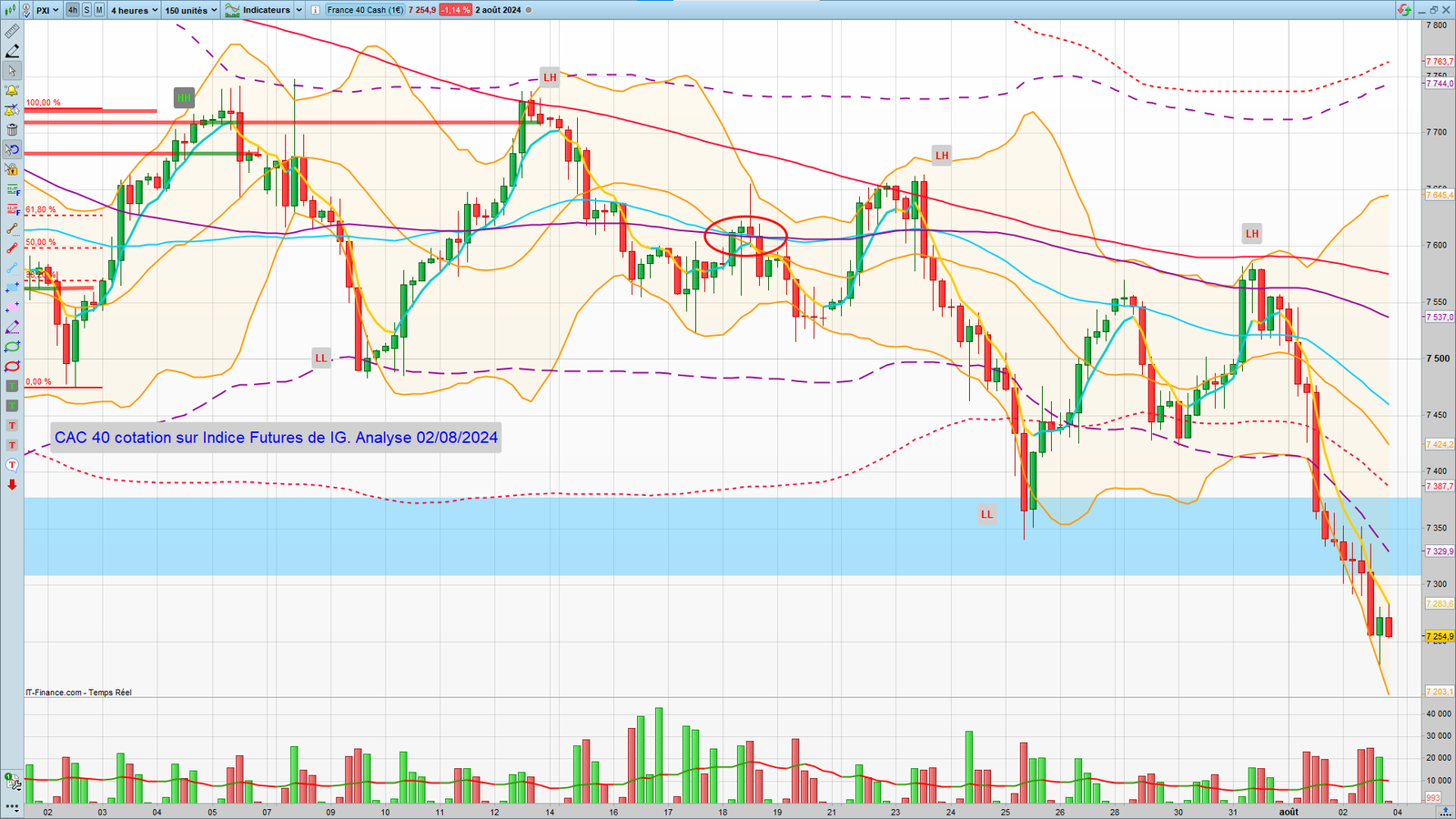1456x819 pixels.
Task: Open the instrument info icon
Action: (315, 10)
